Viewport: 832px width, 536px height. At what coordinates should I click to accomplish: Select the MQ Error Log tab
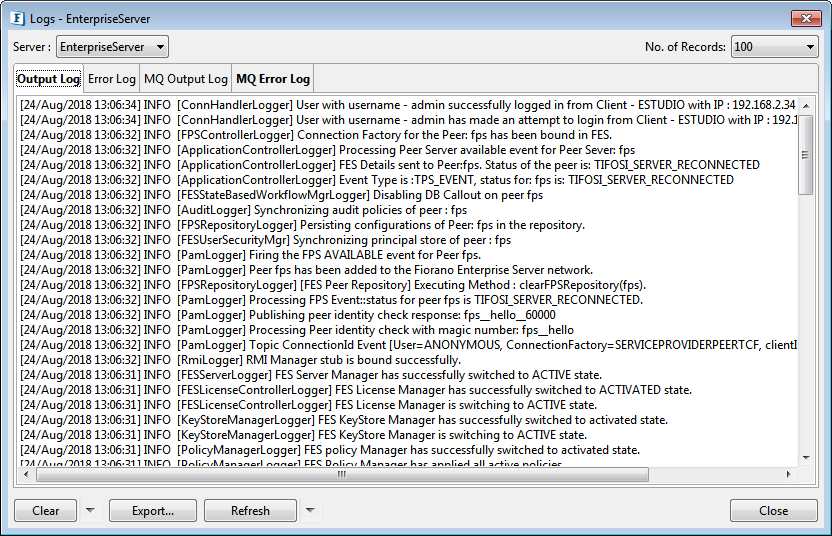tap(273, 79)
